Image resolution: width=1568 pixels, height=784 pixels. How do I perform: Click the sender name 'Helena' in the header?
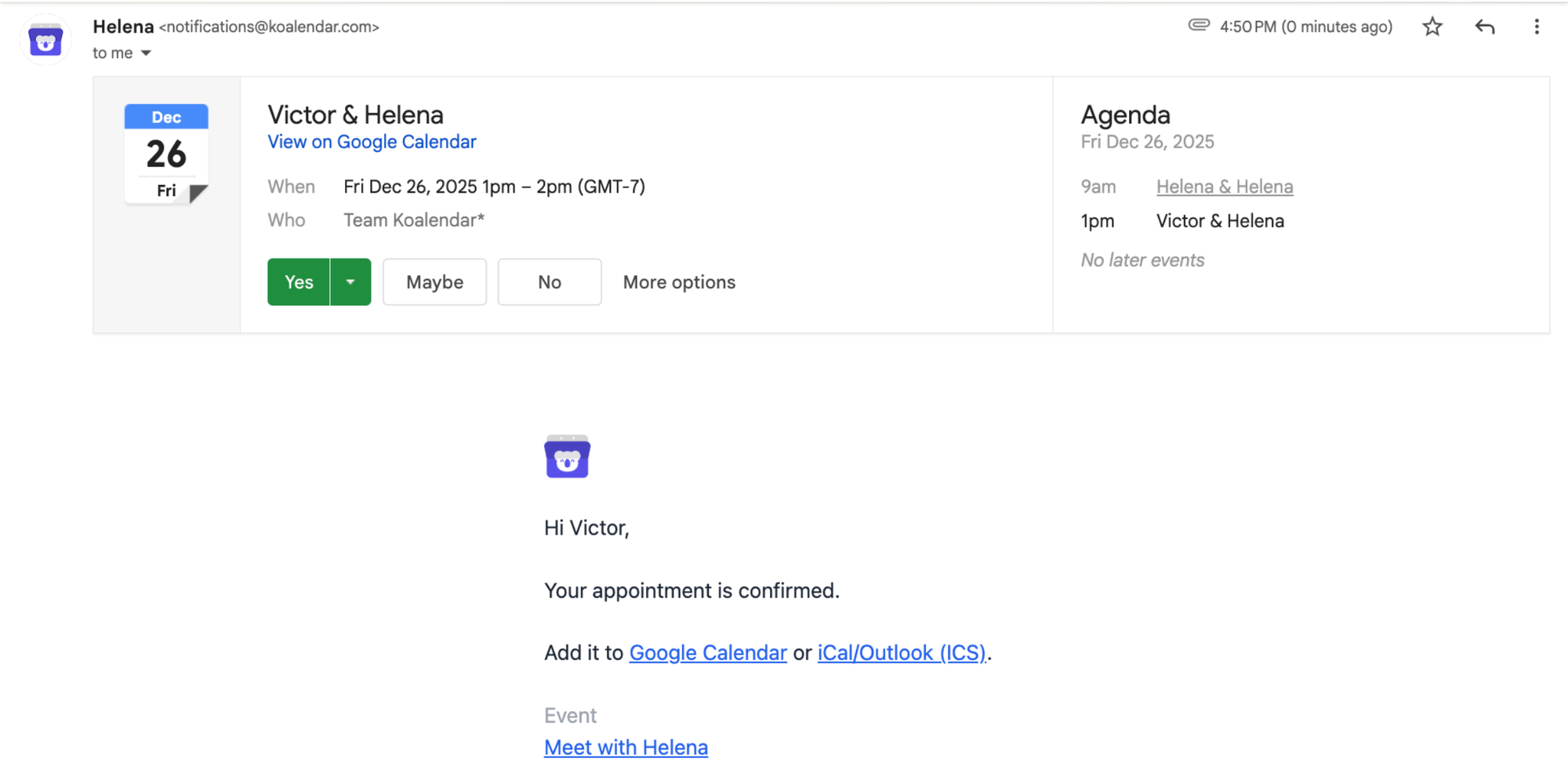click(x=122, y=26)
